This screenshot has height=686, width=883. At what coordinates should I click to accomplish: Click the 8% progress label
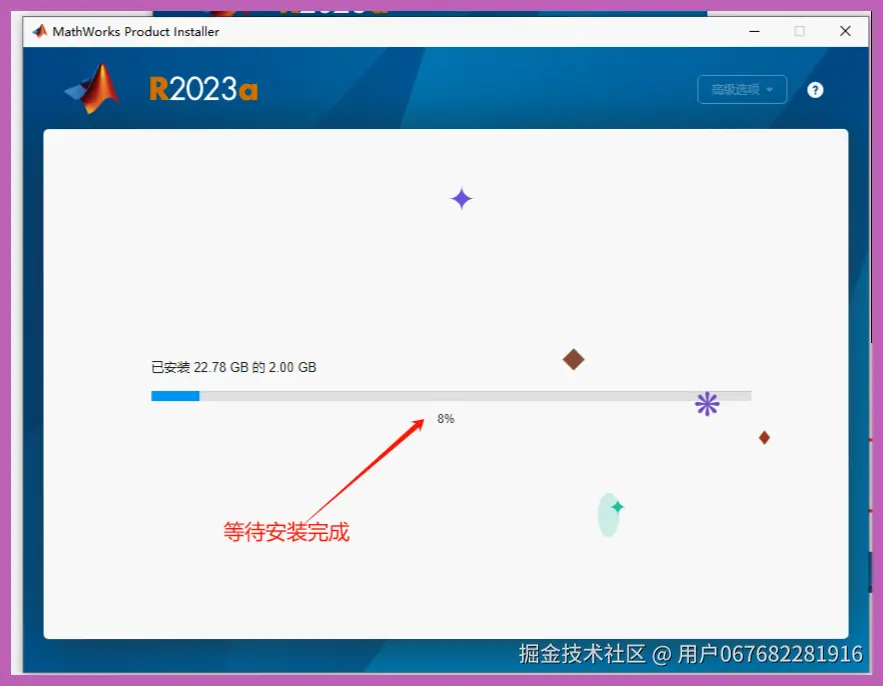[445, 418]
